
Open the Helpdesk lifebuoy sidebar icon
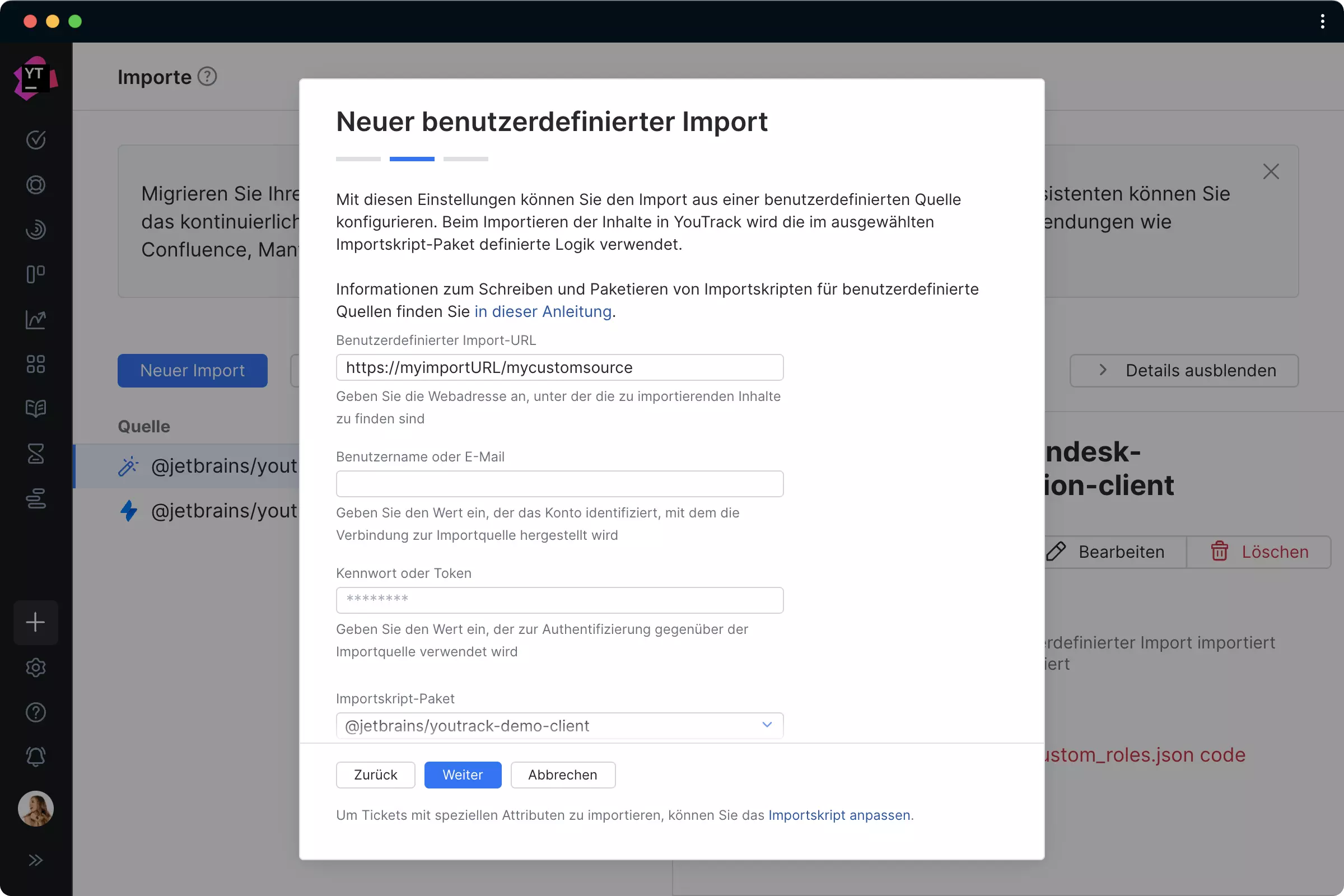point(35,185)
